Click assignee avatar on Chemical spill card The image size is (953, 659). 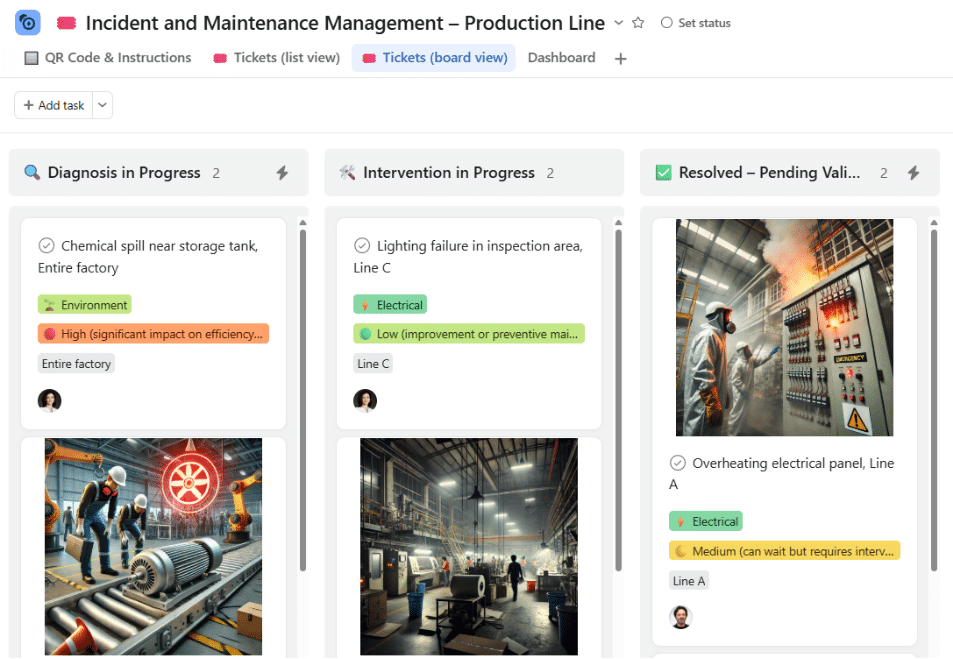pyautogui.click(x=49, y=401)
